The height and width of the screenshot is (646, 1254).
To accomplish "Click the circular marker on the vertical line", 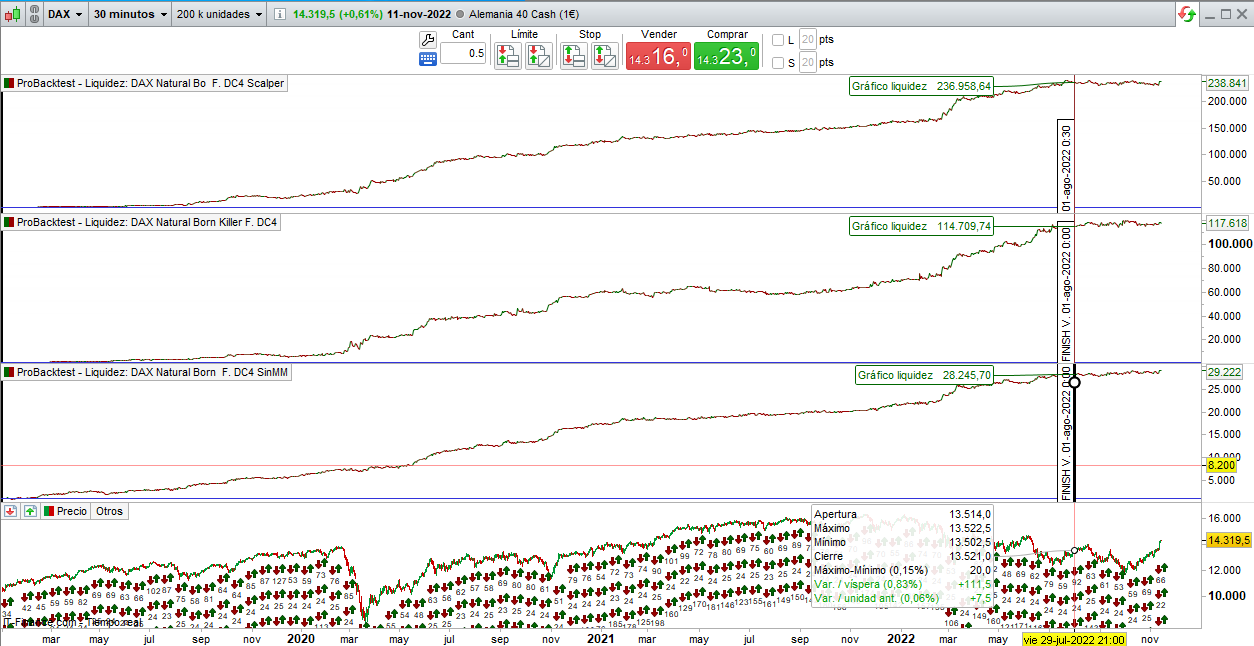I will pyautogui.click(x=1074, y=382).
